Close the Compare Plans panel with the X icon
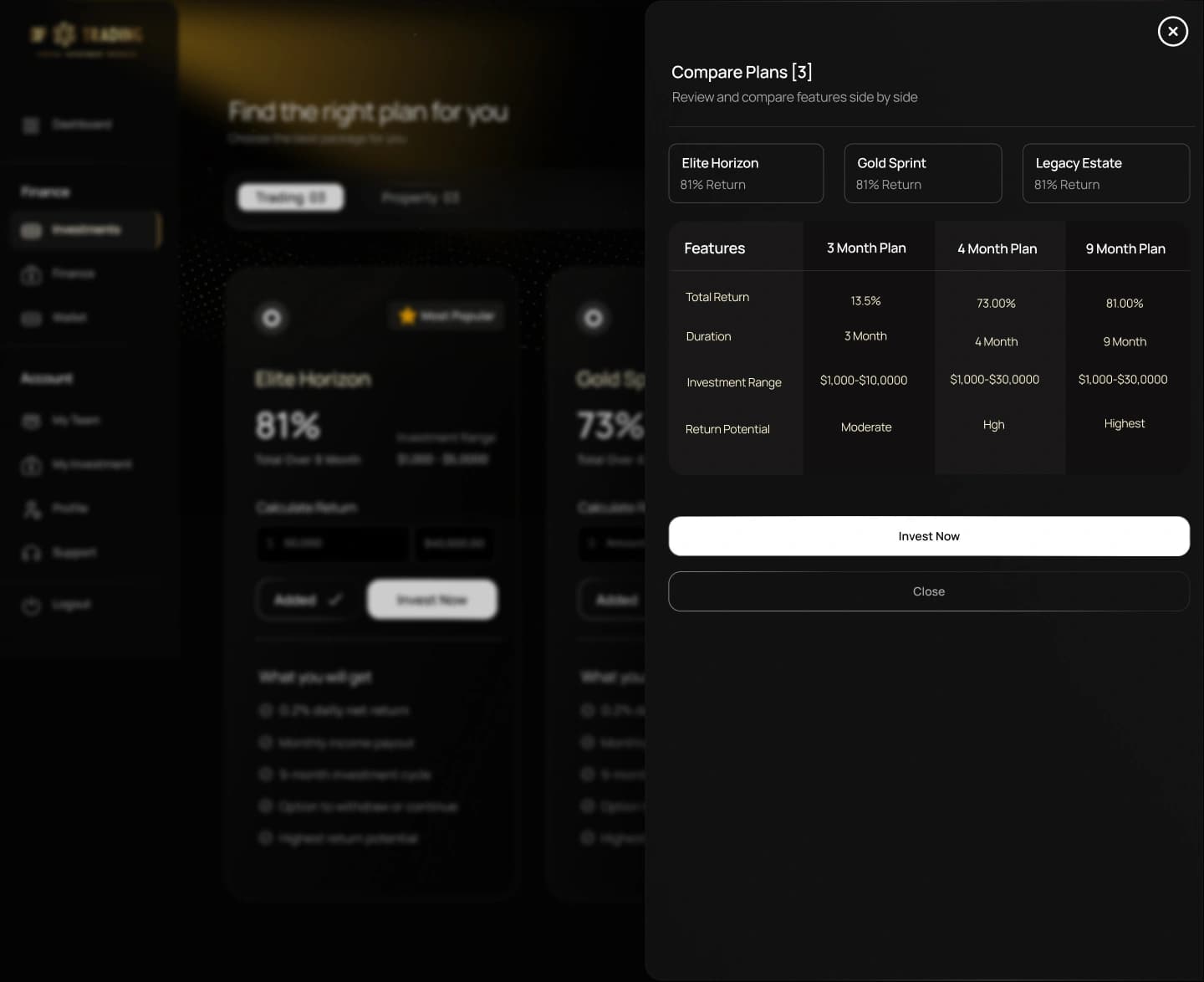The width and height of the screenshot is (1204, 982). pos(1172,31)
